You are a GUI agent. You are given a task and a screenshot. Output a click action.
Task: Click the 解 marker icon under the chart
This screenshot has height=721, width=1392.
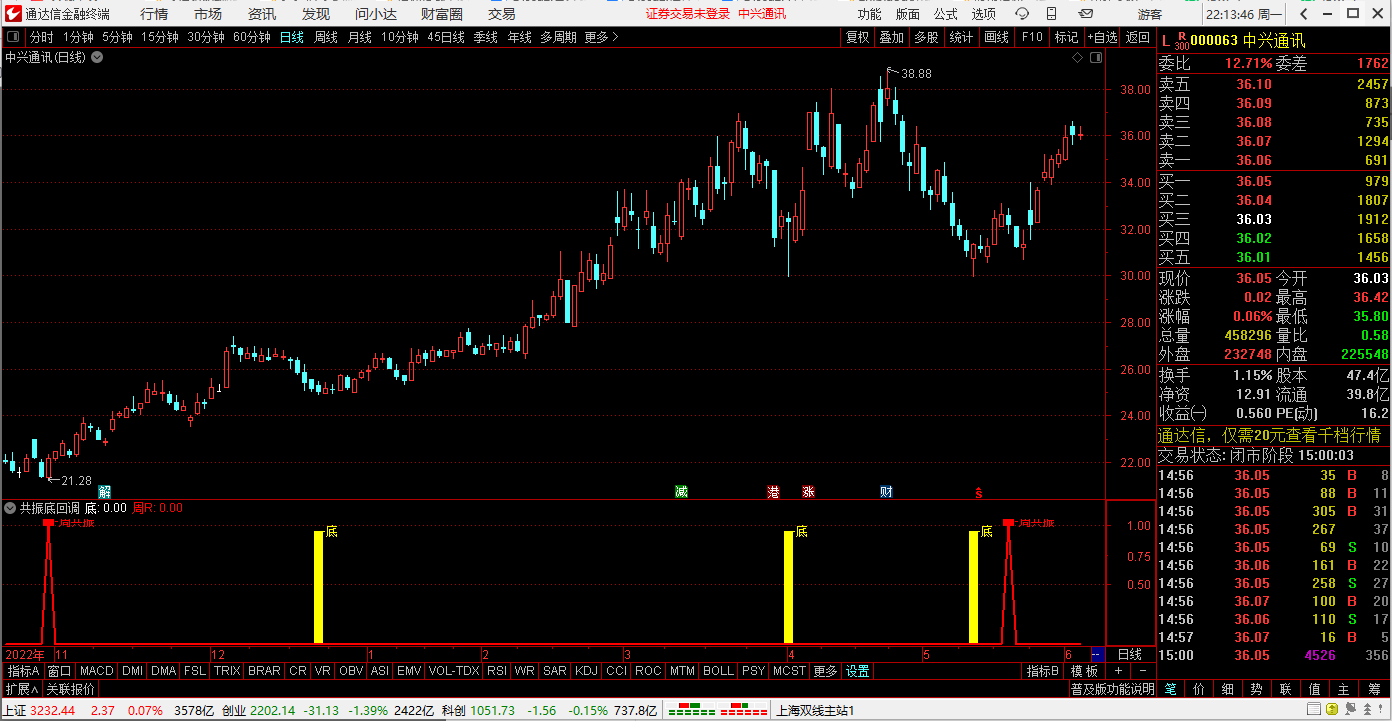[x=104, y=491]
